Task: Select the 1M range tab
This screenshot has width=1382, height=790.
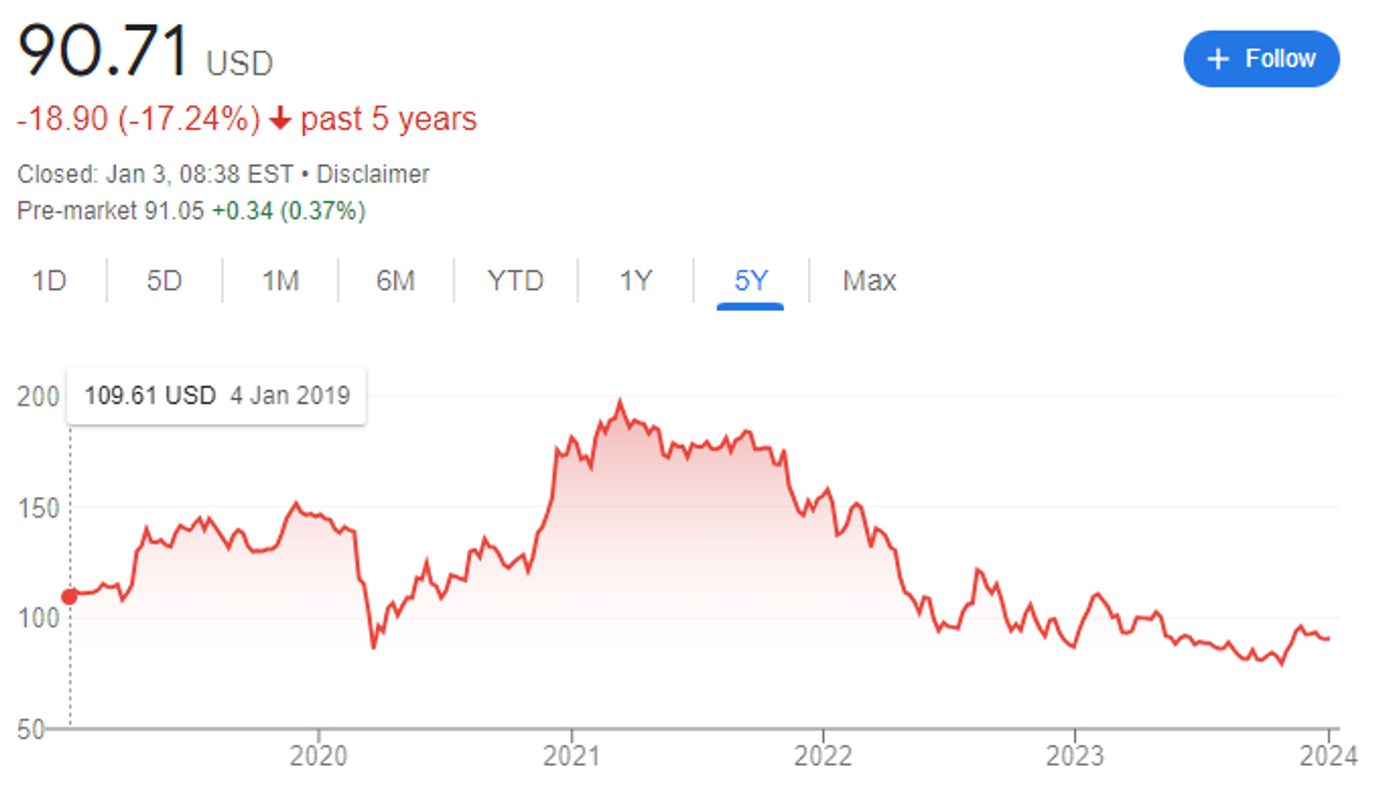Action: pos(280,281)
